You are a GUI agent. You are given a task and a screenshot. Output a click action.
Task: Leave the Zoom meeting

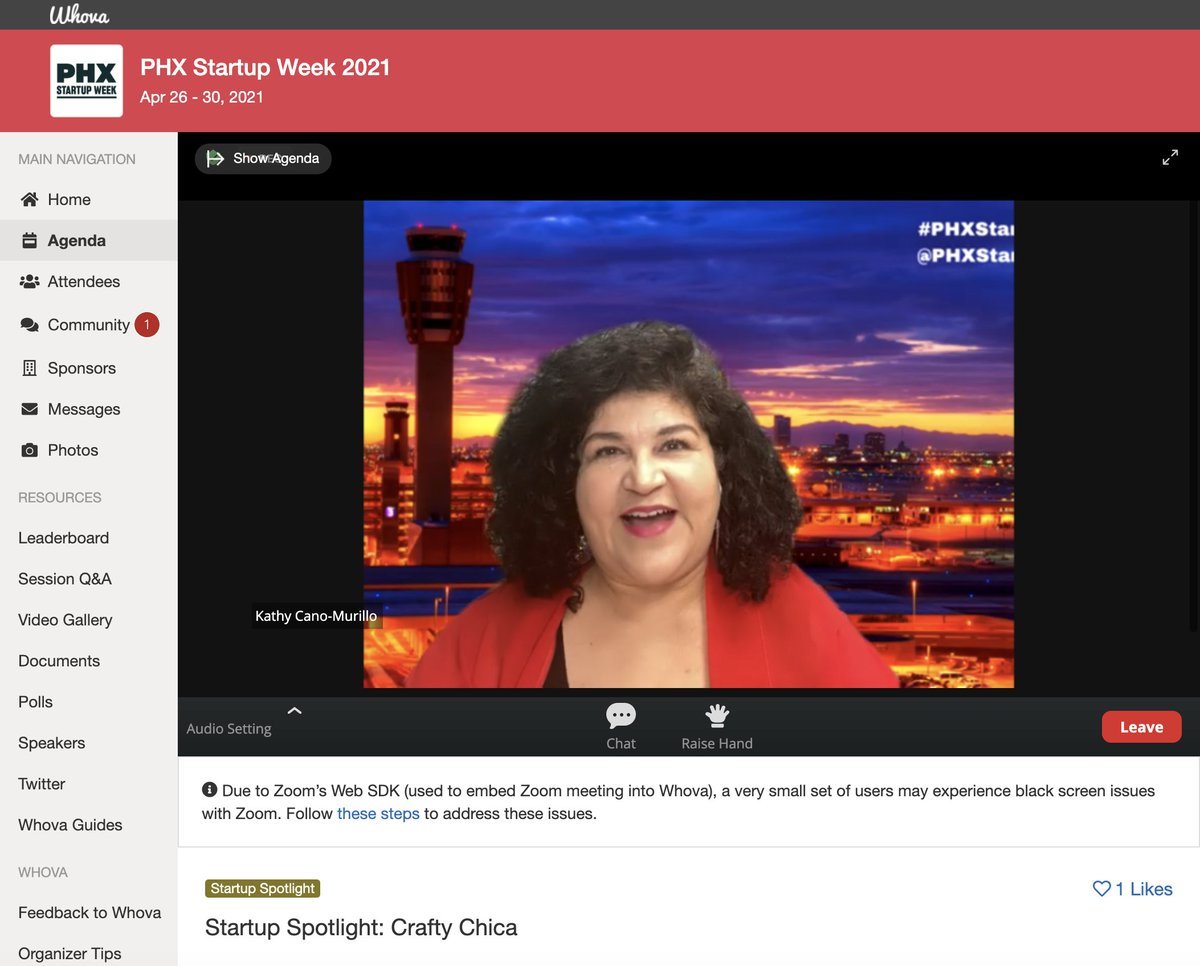coord(1141,727)
